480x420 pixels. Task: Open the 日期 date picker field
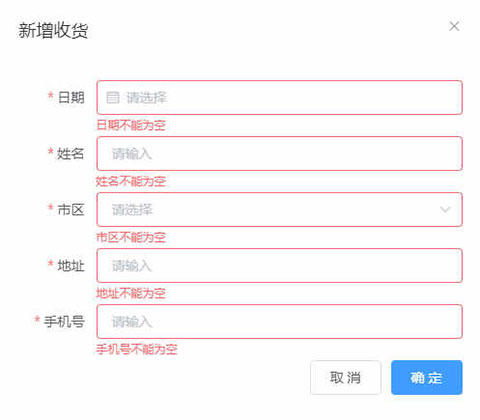click(279, 98)
